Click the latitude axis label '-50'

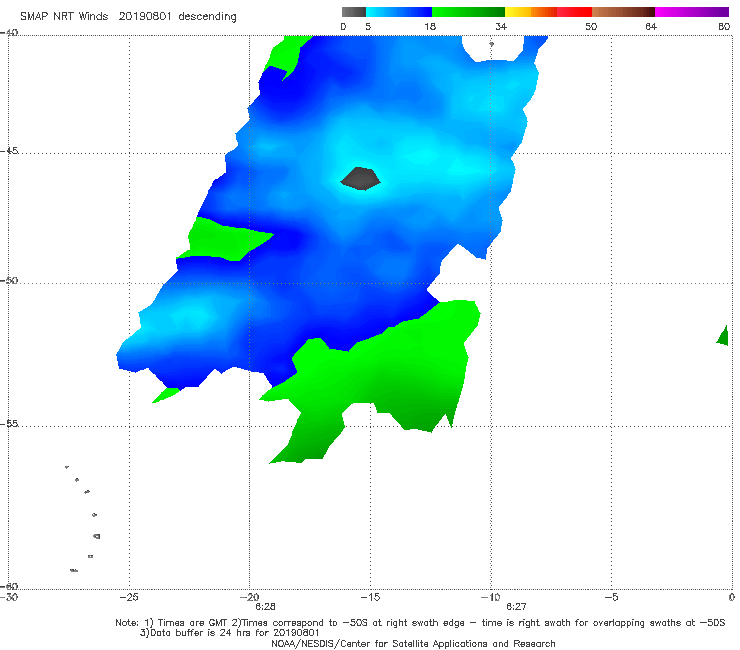9,280
